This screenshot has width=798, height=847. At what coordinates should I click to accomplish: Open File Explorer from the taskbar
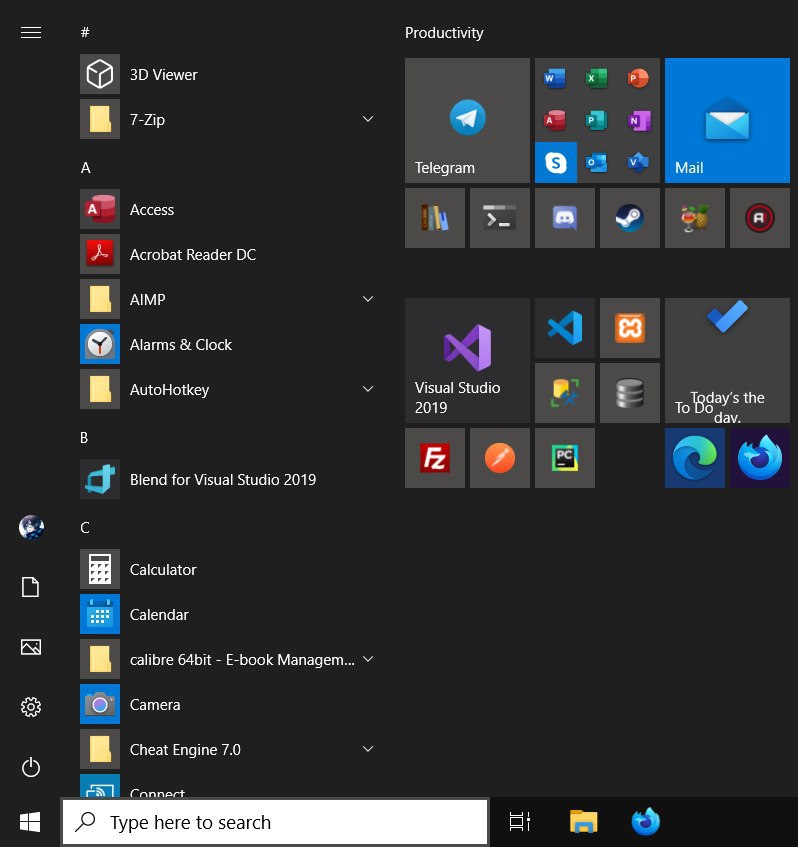coord(584,822)
